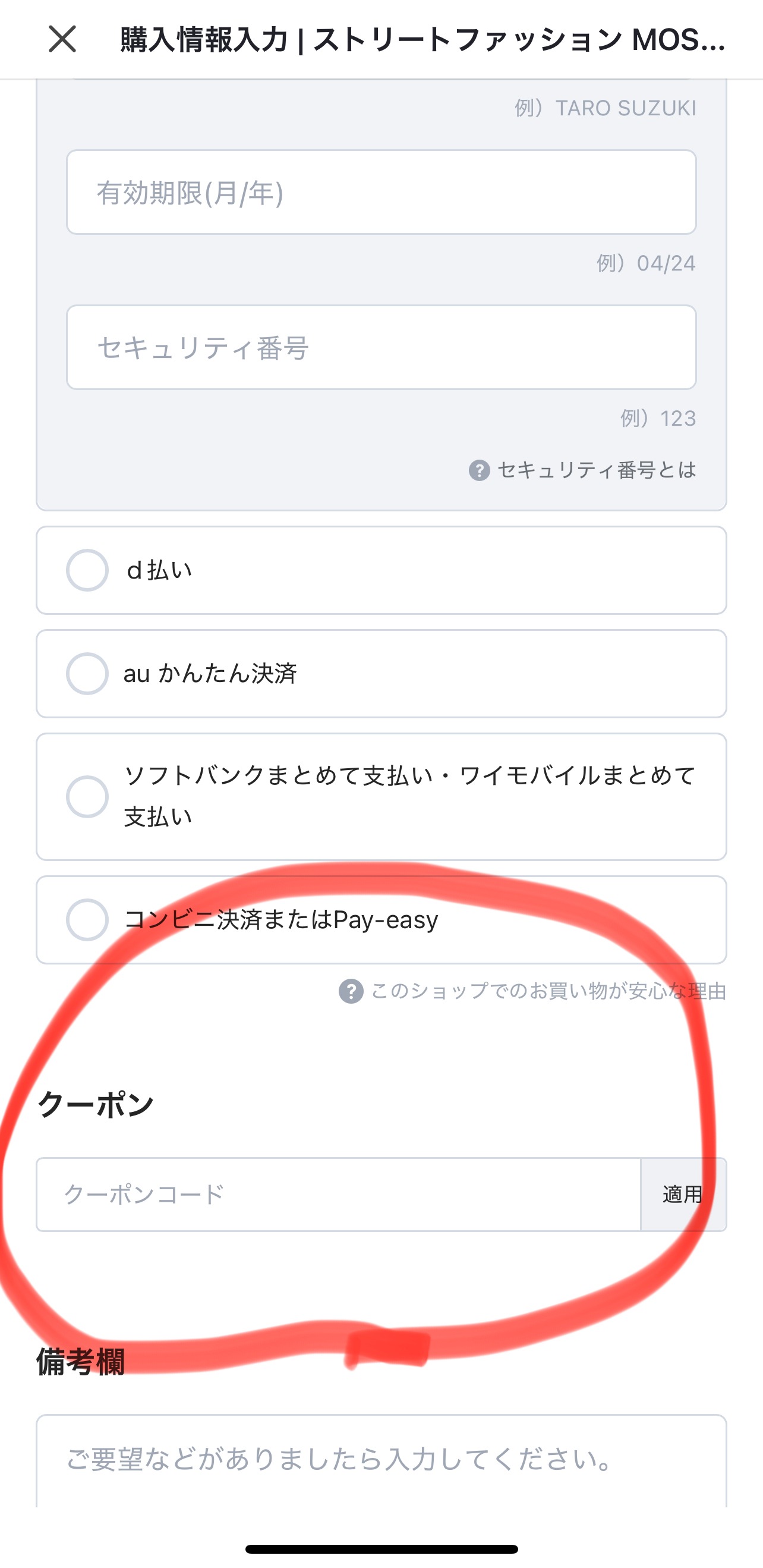
Task: Click the security number help question icon
Action: (x=480, y=470)
